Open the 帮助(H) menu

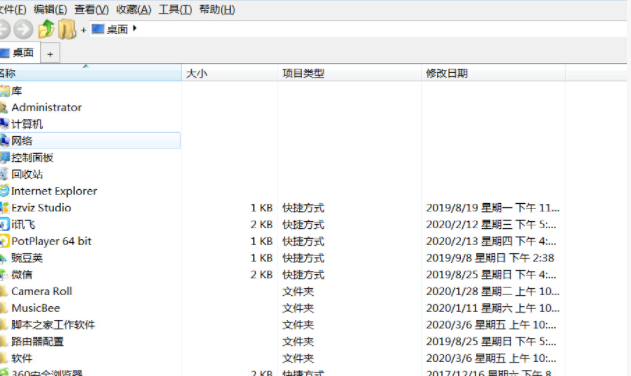point(217,9)
